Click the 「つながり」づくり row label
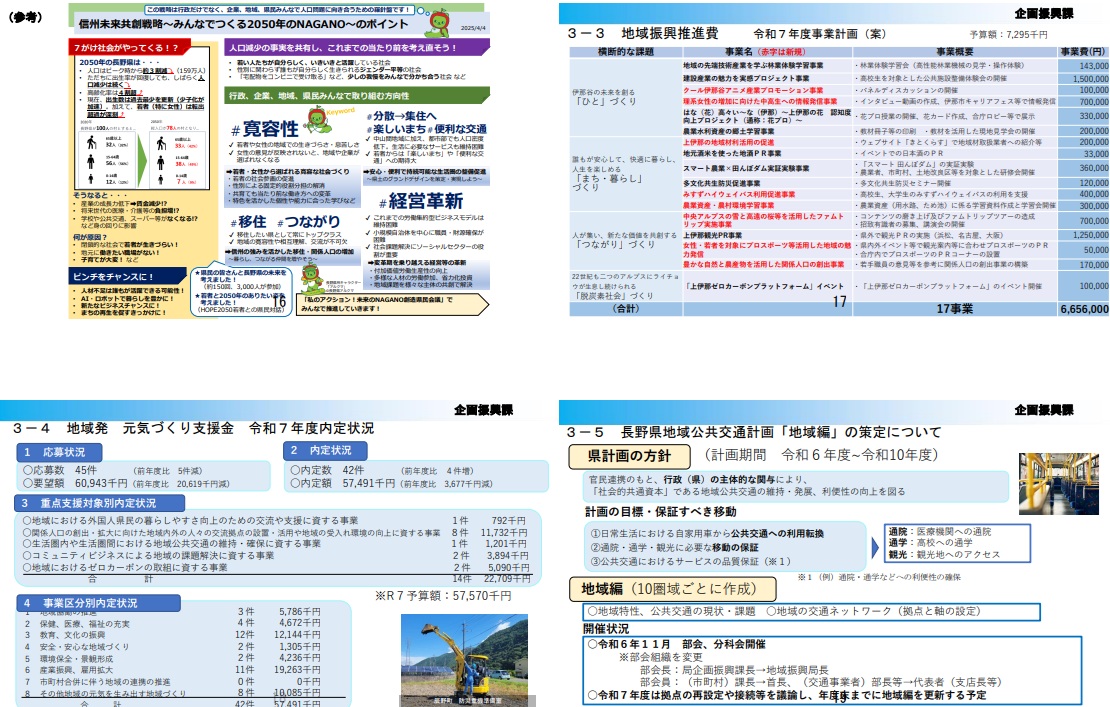 [x=615, y=244]
